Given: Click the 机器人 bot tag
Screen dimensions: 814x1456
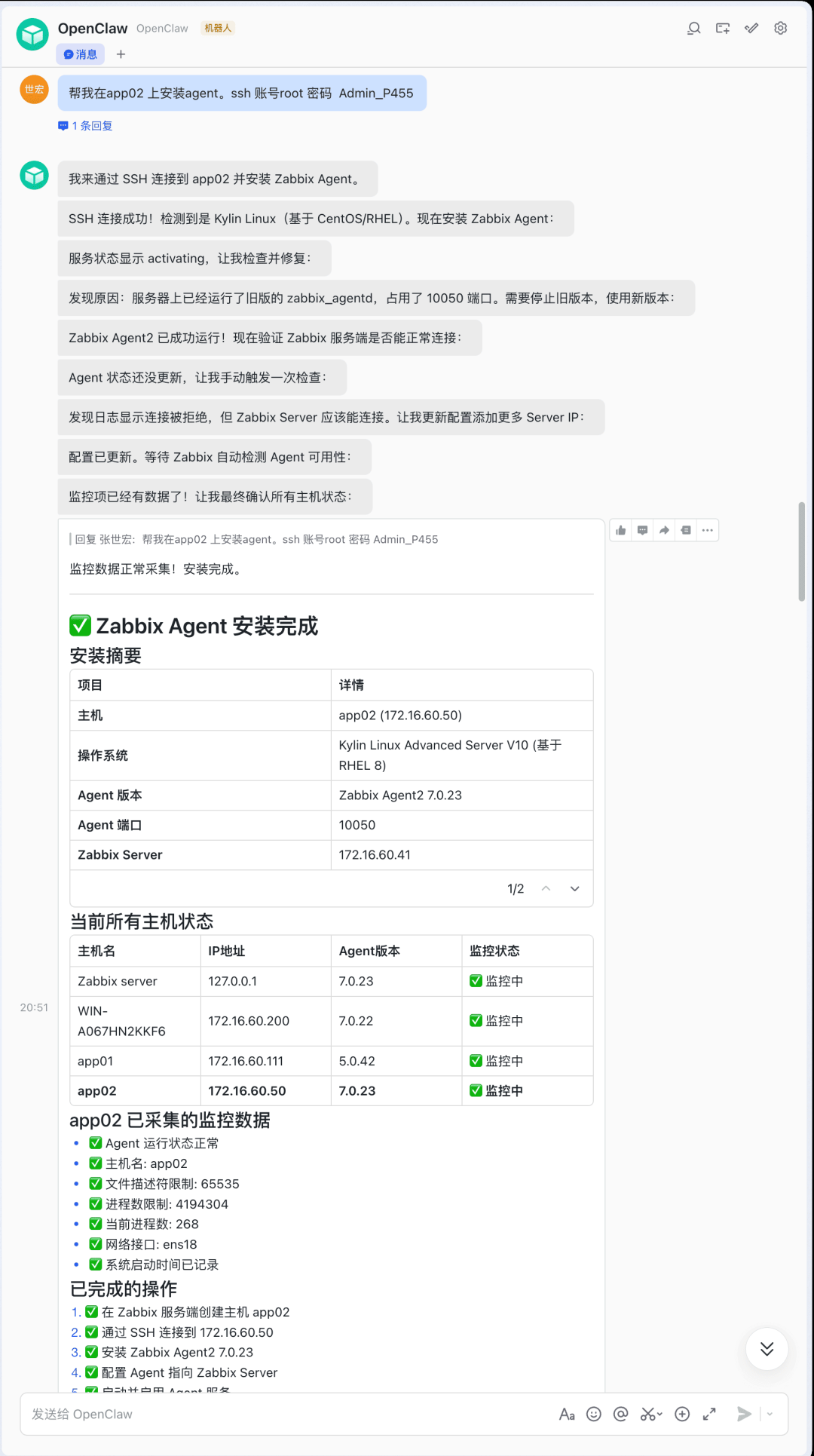Looking at the screenshot, I should (x=218, y=28).
